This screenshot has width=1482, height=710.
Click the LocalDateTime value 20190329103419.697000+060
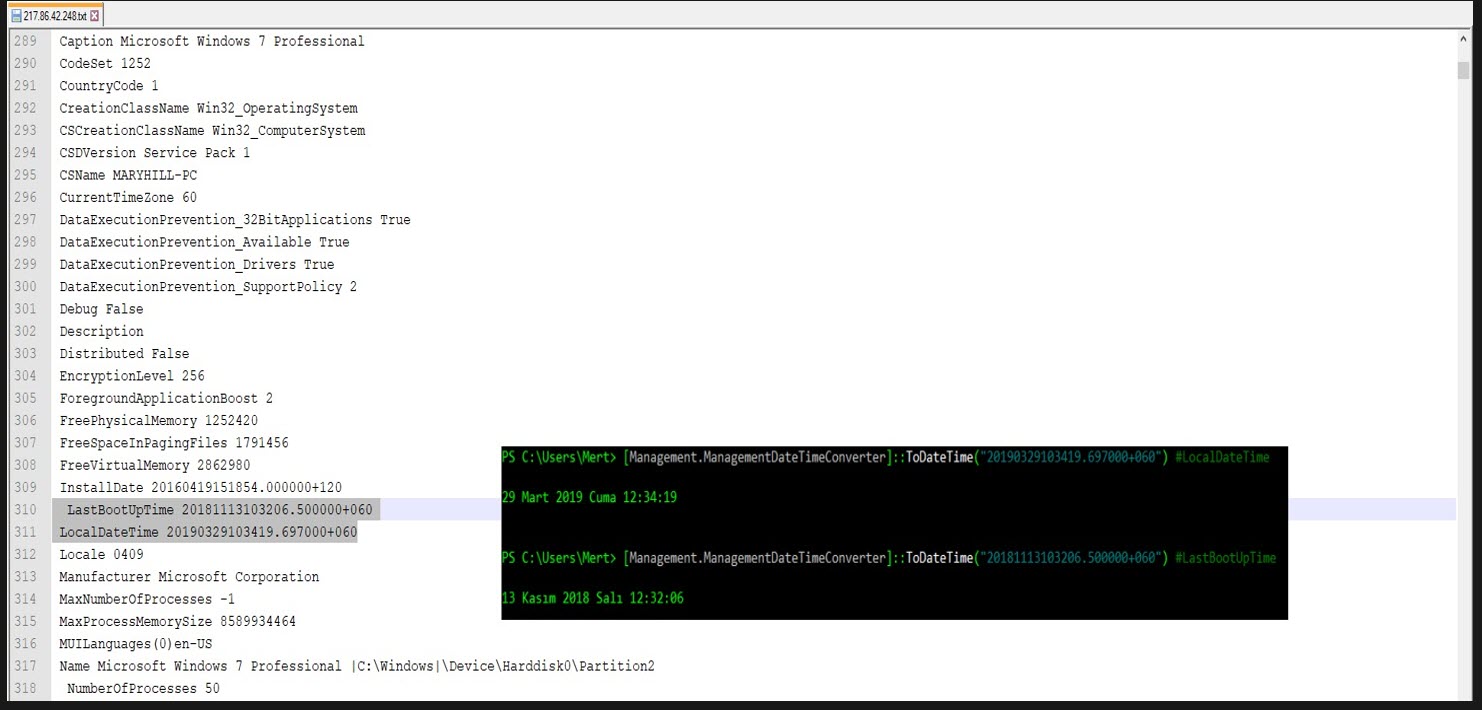tap(261, 532)
